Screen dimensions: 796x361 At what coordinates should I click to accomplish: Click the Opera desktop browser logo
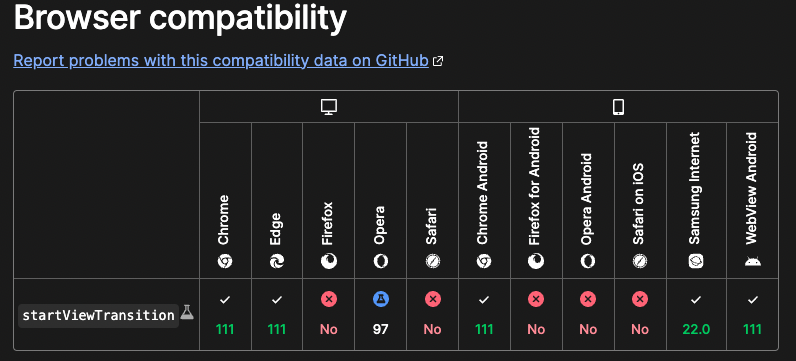coord(380,261)
